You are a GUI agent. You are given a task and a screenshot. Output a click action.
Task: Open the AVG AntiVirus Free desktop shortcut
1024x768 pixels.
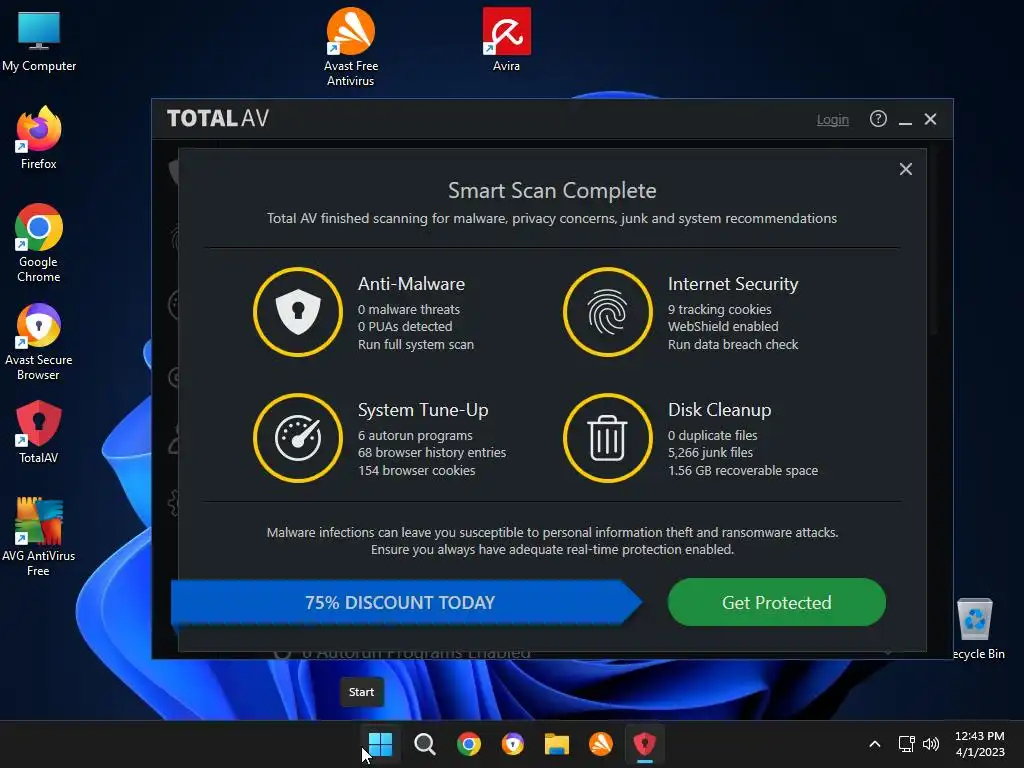pos(39,537)
